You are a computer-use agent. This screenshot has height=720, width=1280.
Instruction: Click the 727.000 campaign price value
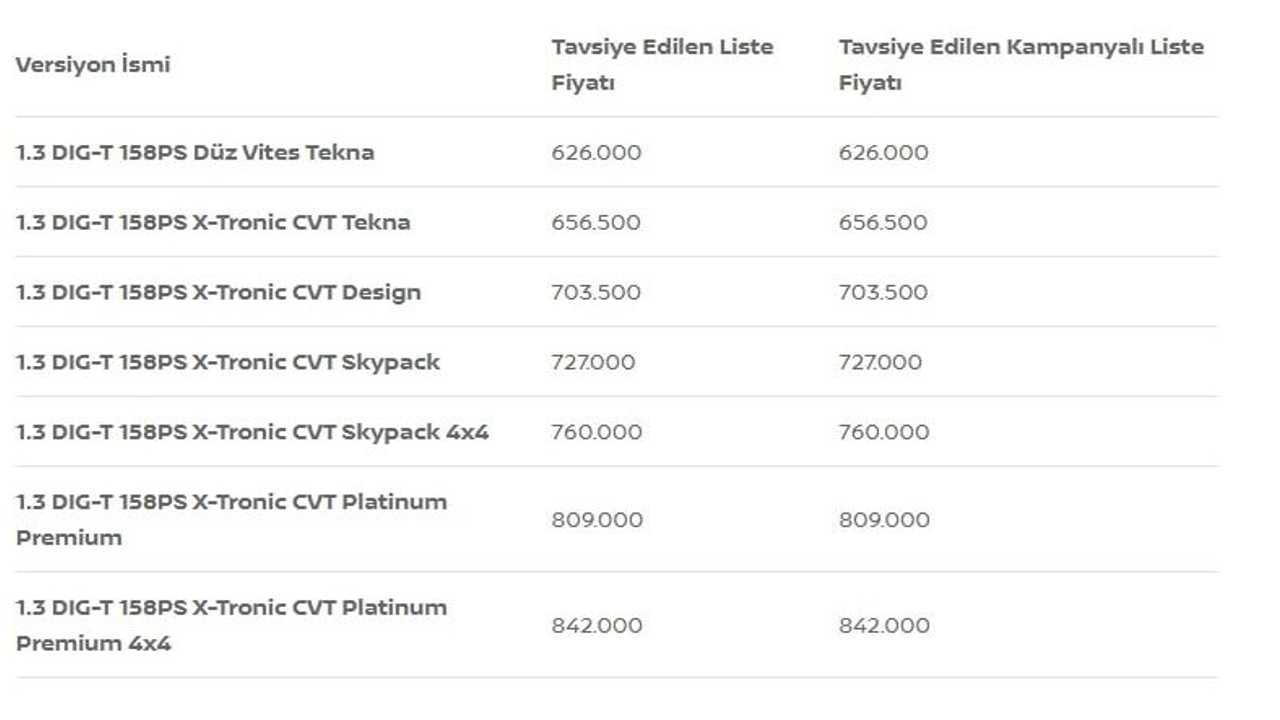click(880, 362)
